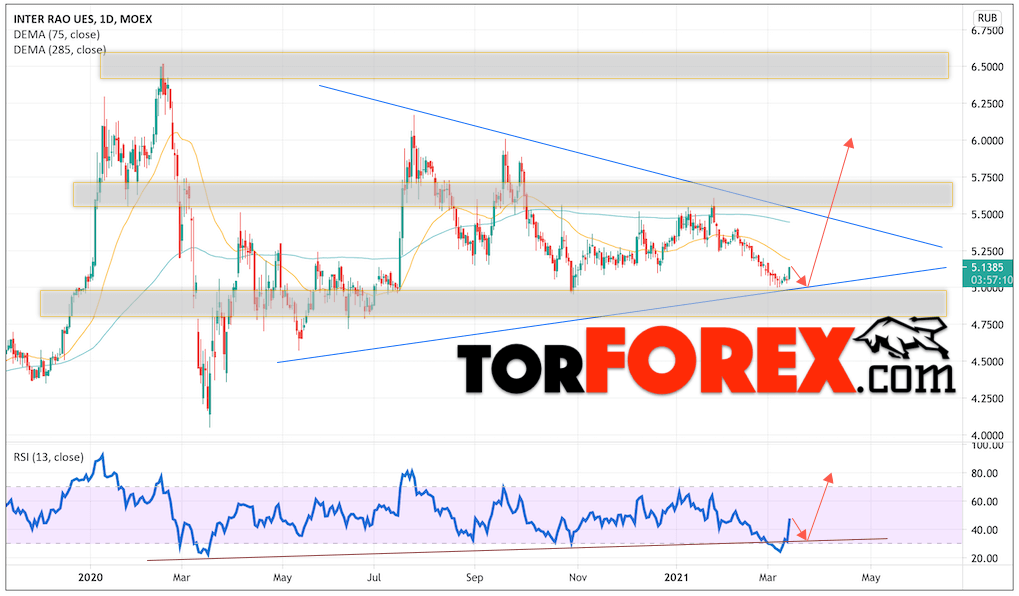
Task: Click the first May date axis label
Action: coord(282,577)
